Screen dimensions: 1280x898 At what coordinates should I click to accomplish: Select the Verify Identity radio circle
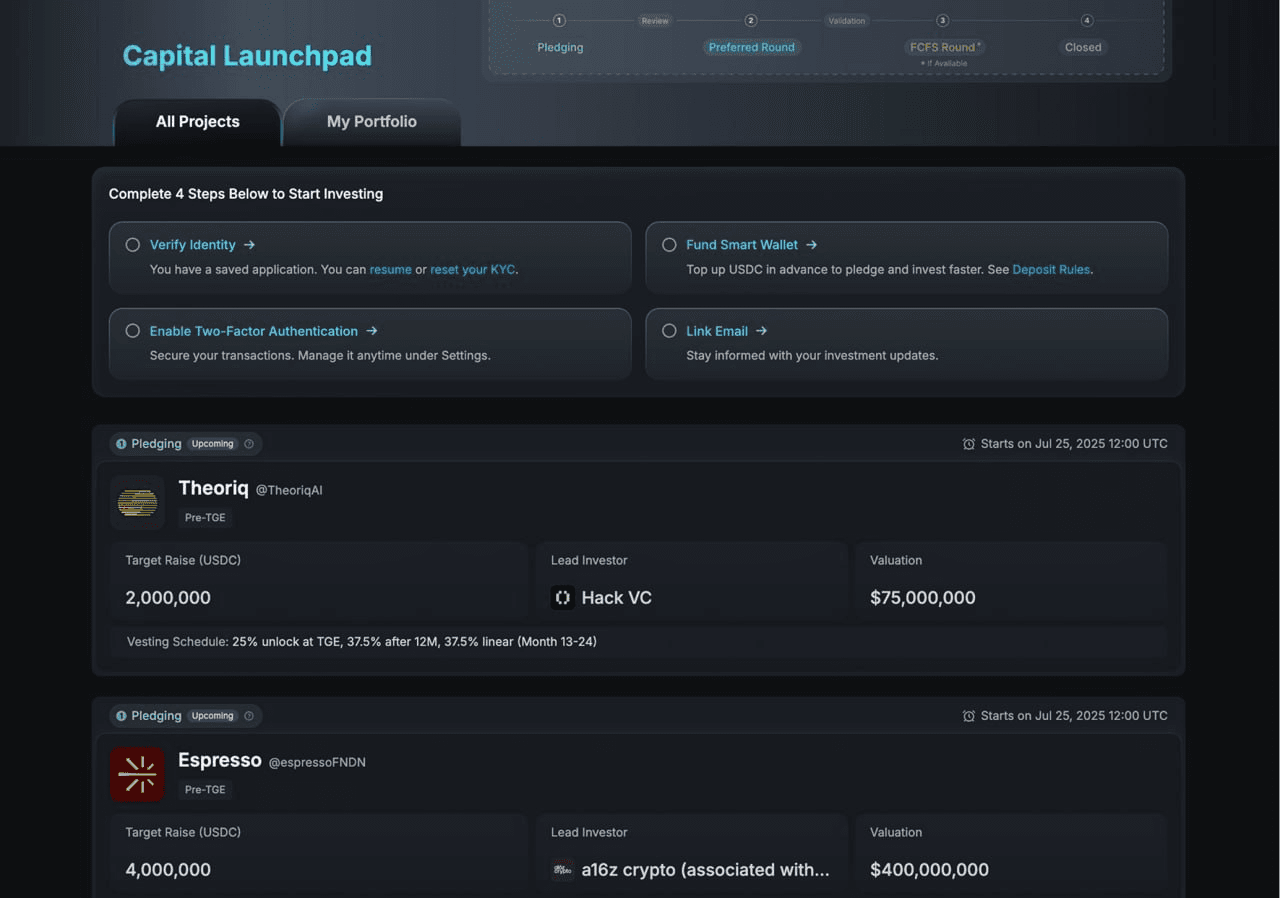[x=132, y=245]
